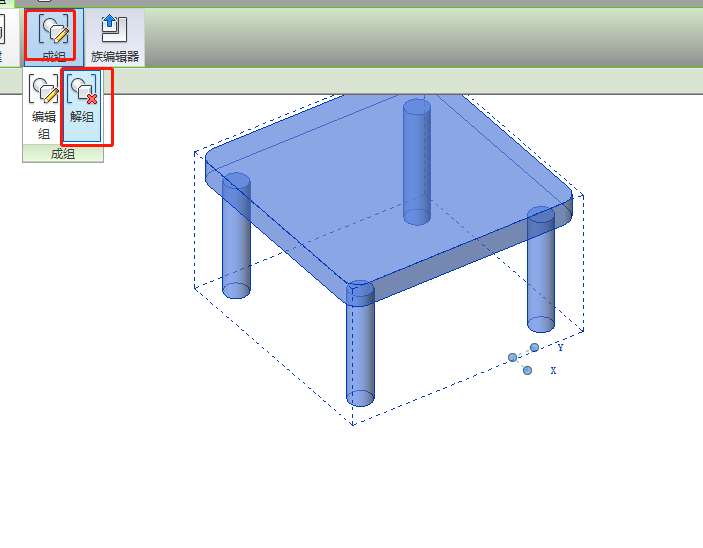Open the 族编辑器 family editor tool
The height and width of the screenshot is (548, 703).
[115, 38]
